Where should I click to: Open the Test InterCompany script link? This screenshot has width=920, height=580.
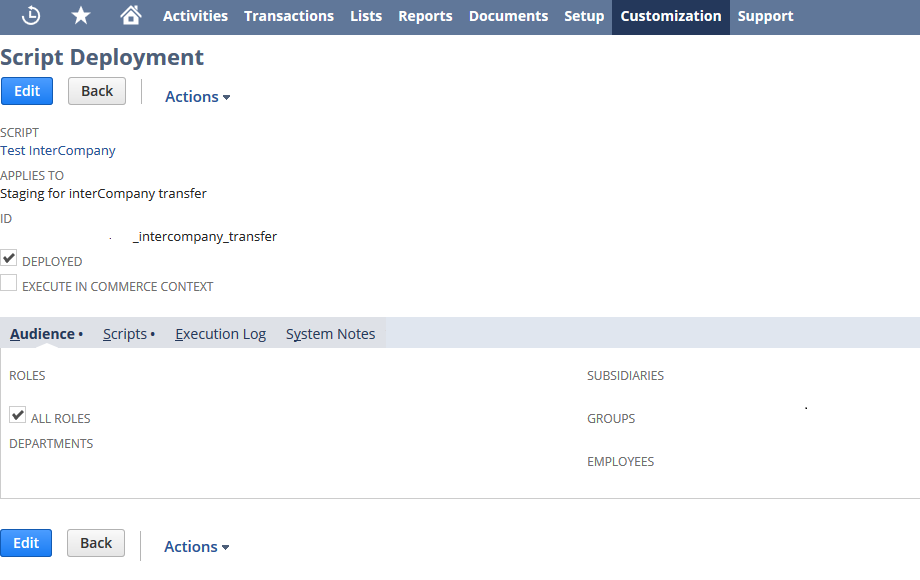tap(58, 151)
